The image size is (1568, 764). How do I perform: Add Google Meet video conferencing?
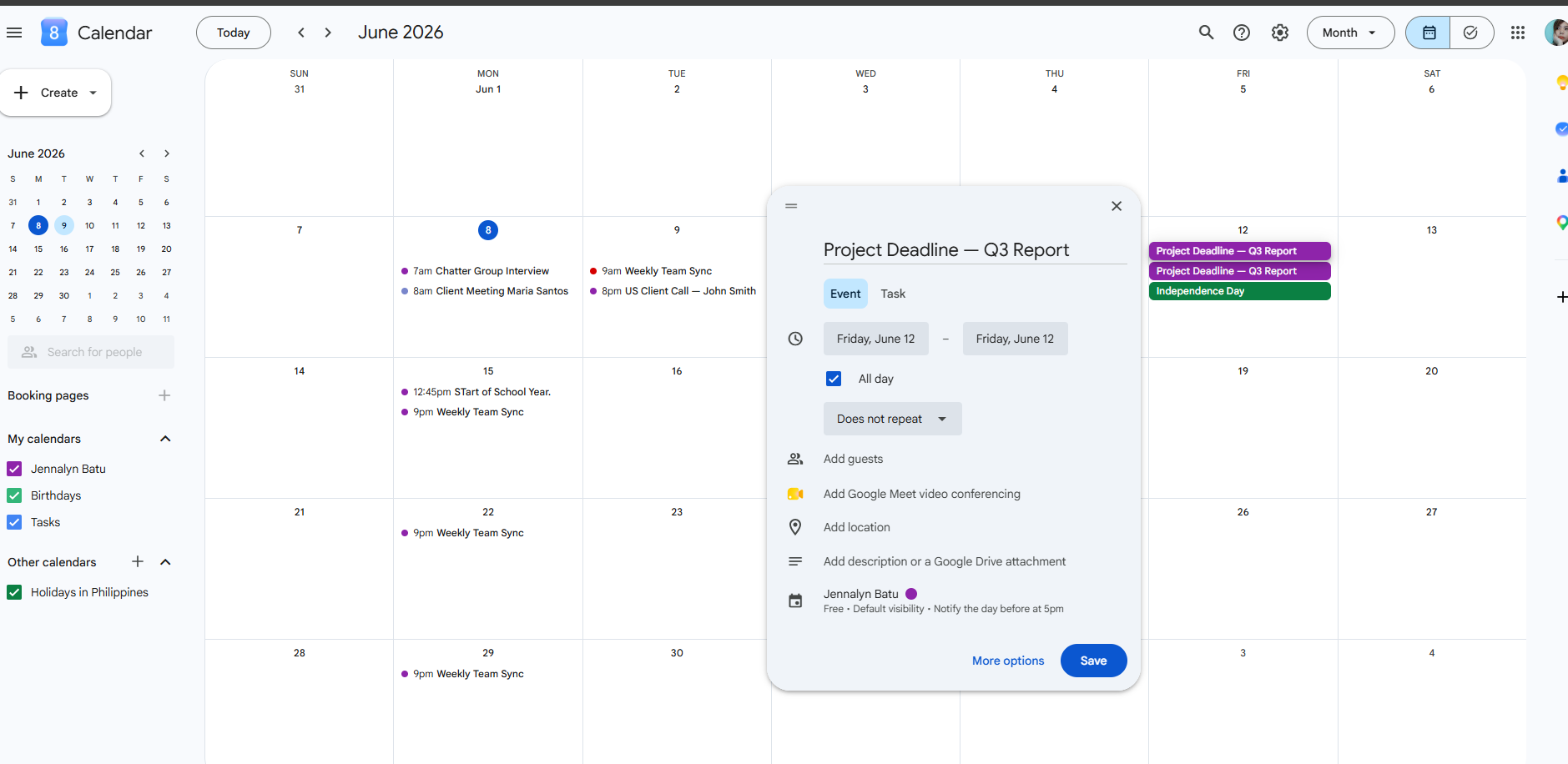click(x=921, y=494)
